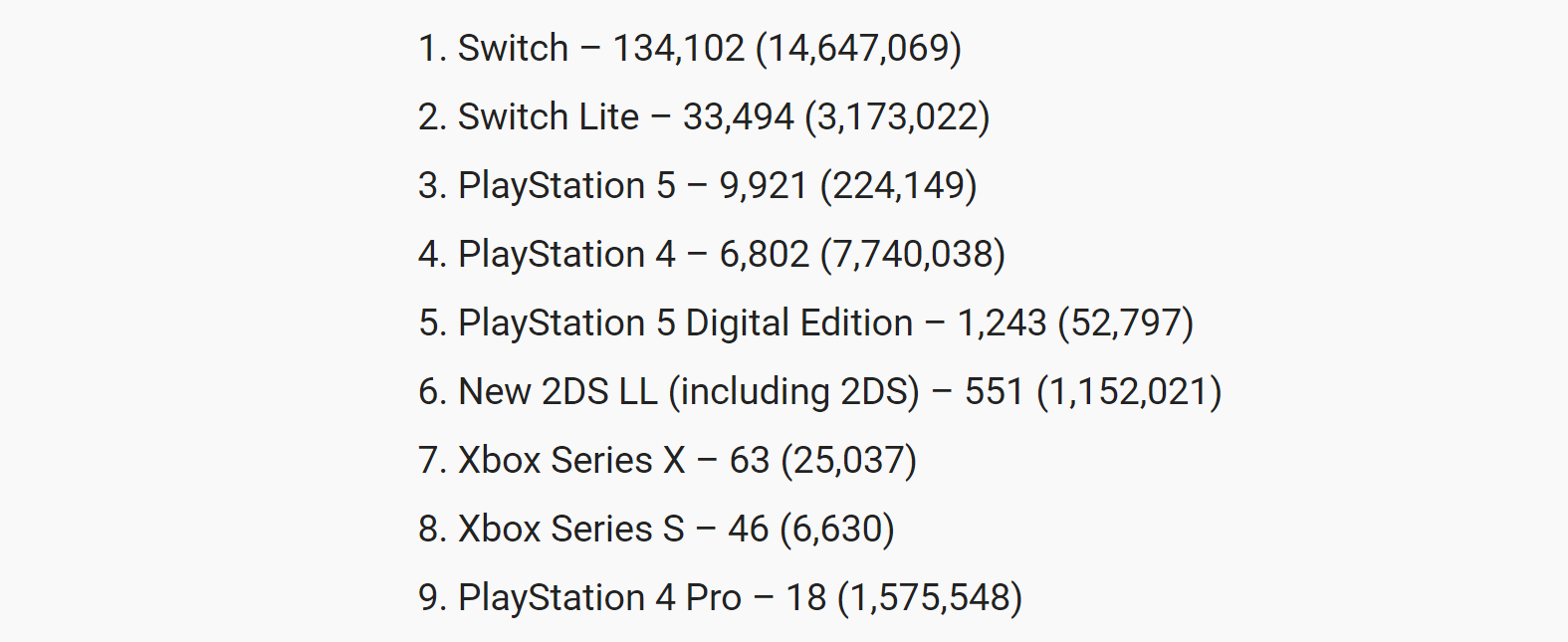Select the 3,173,022 lifetime total

897,116
